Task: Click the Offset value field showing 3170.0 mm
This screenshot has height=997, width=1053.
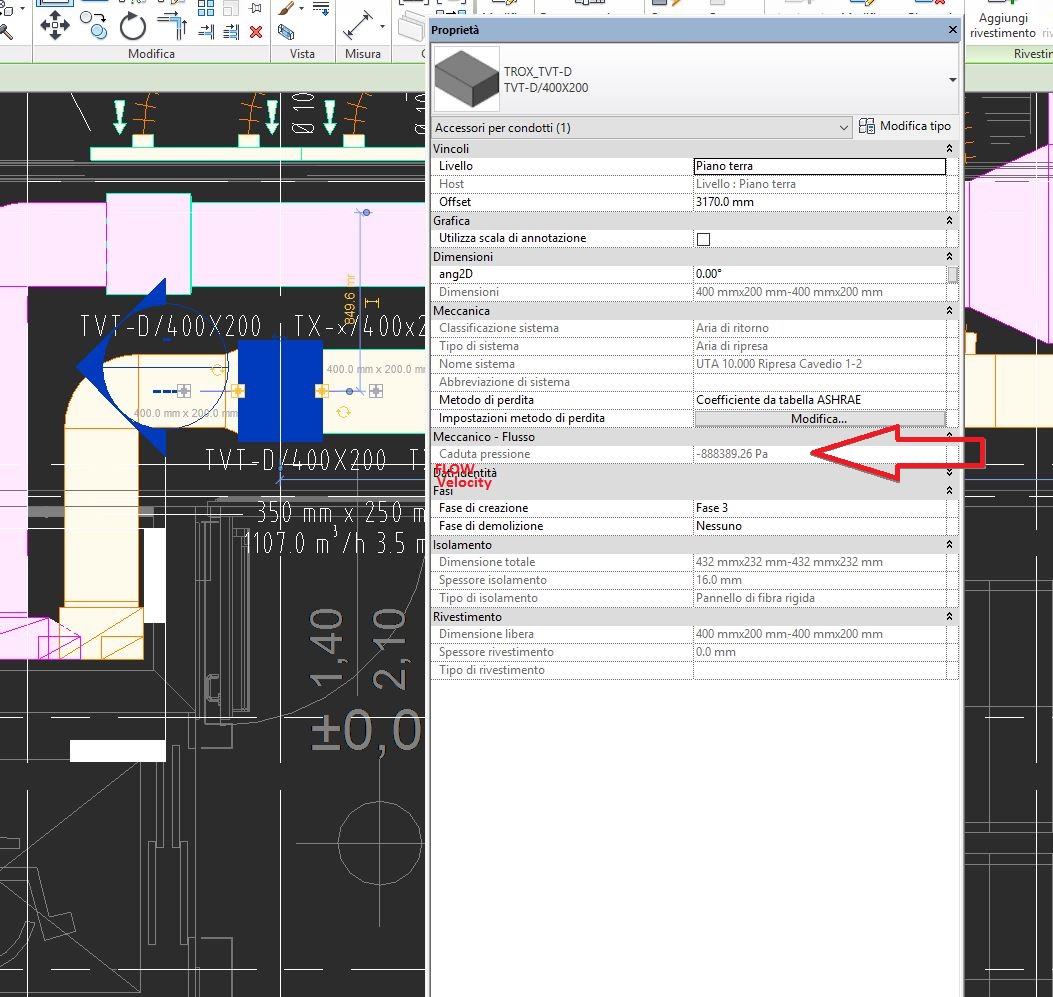Action: click(818, 202)
